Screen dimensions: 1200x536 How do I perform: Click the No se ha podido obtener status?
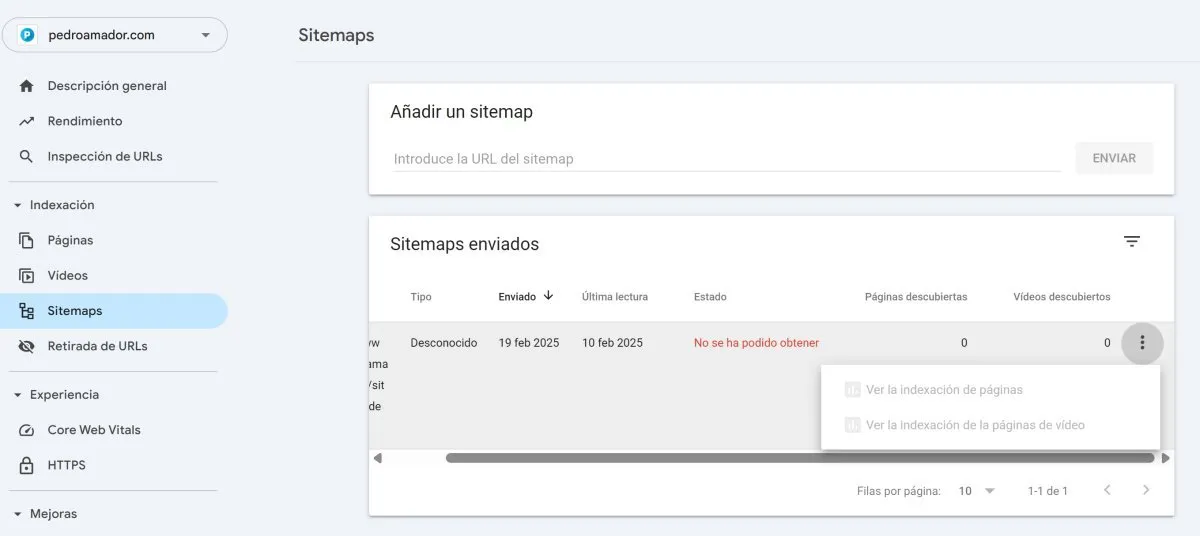point(756,343)
